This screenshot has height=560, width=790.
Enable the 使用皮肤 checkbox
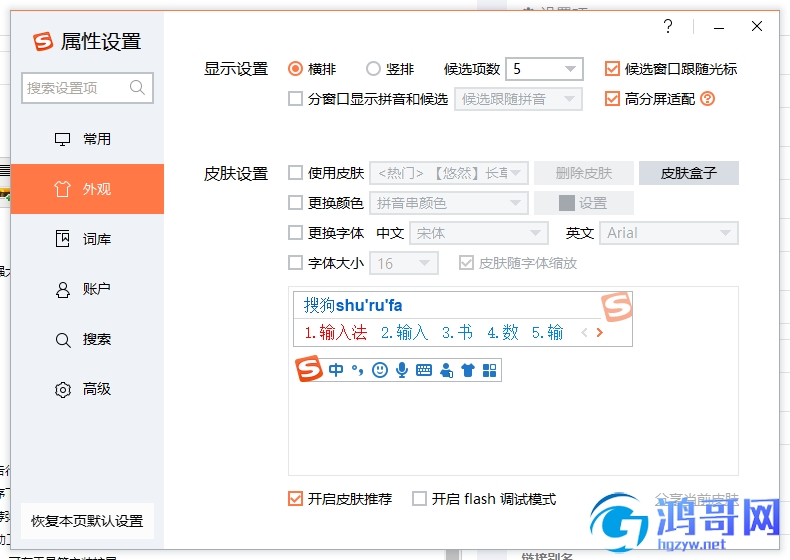pyautogui.click(x=295, y=173)
